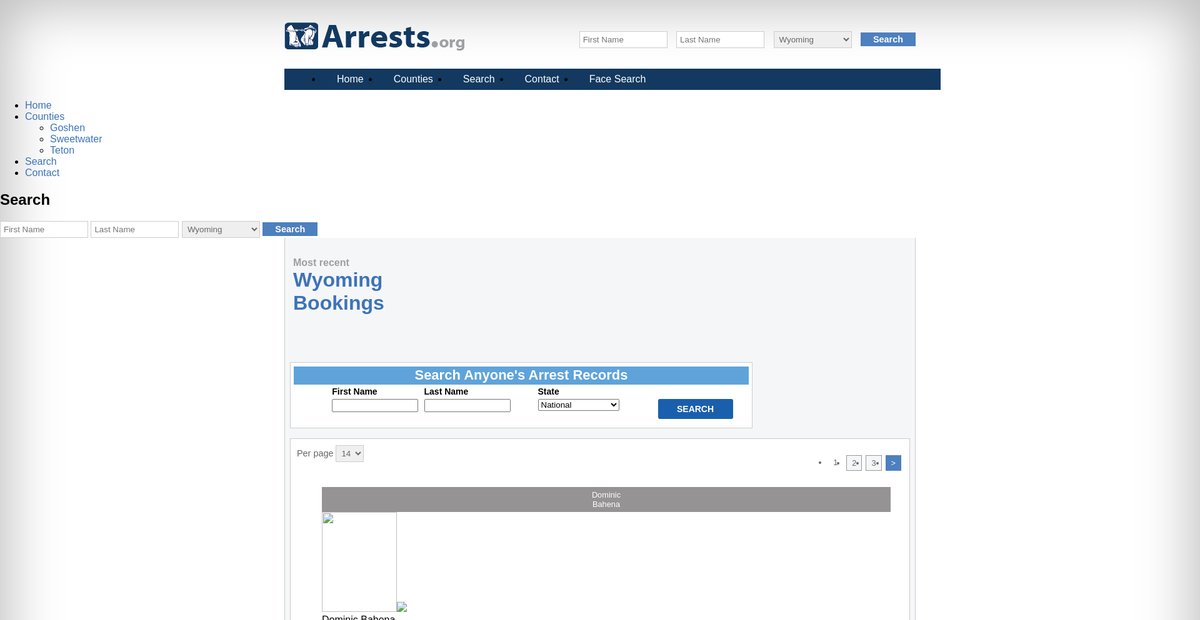Click Last Name field under the Search heading
This screenshot has width=1200, height=620.
(x=135, y=230)
